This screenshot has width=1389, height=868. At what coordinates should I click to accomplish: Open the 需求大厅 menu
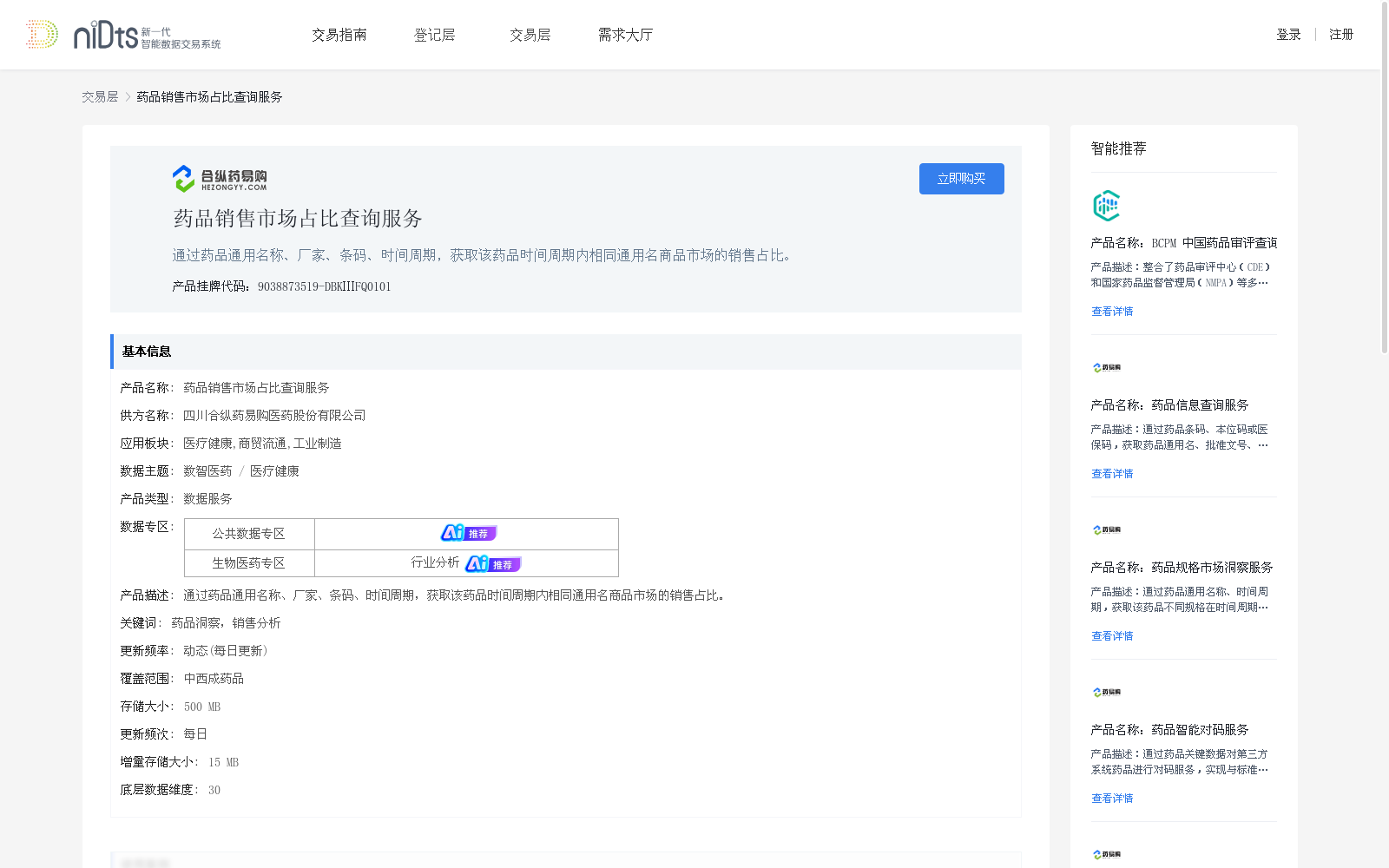[x=625, y=35]
